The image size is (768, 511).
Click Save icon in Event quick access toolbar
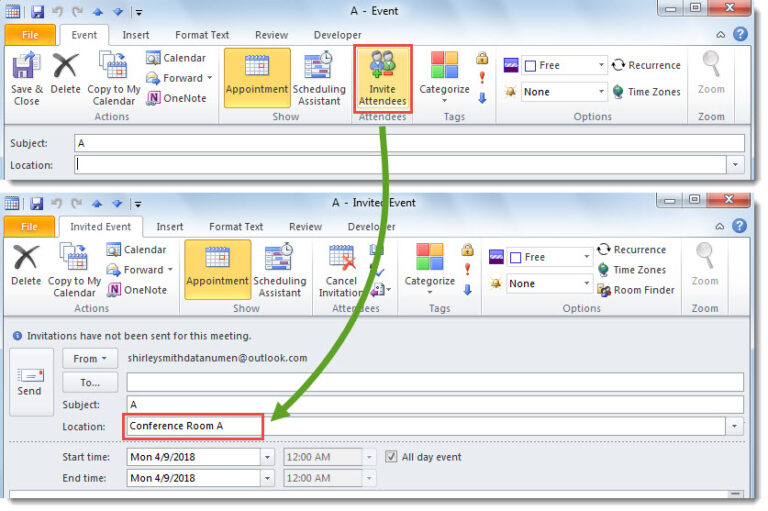[38, 11]
